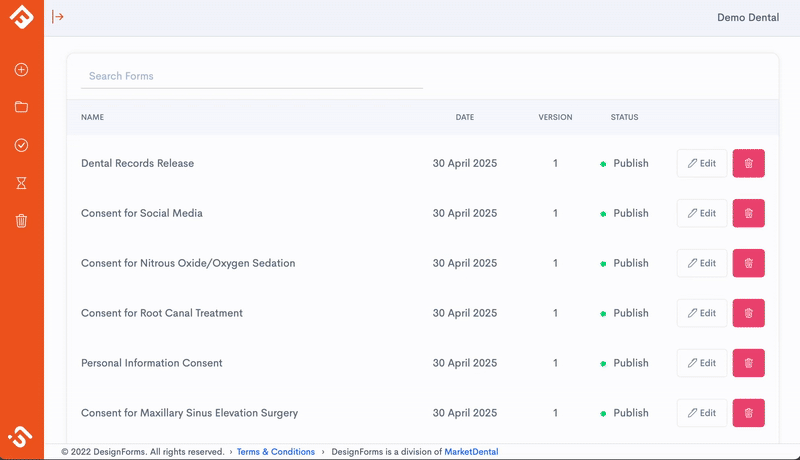Select Consent for Maxillary Sinus Elevation Surgery name

[189, 413]
